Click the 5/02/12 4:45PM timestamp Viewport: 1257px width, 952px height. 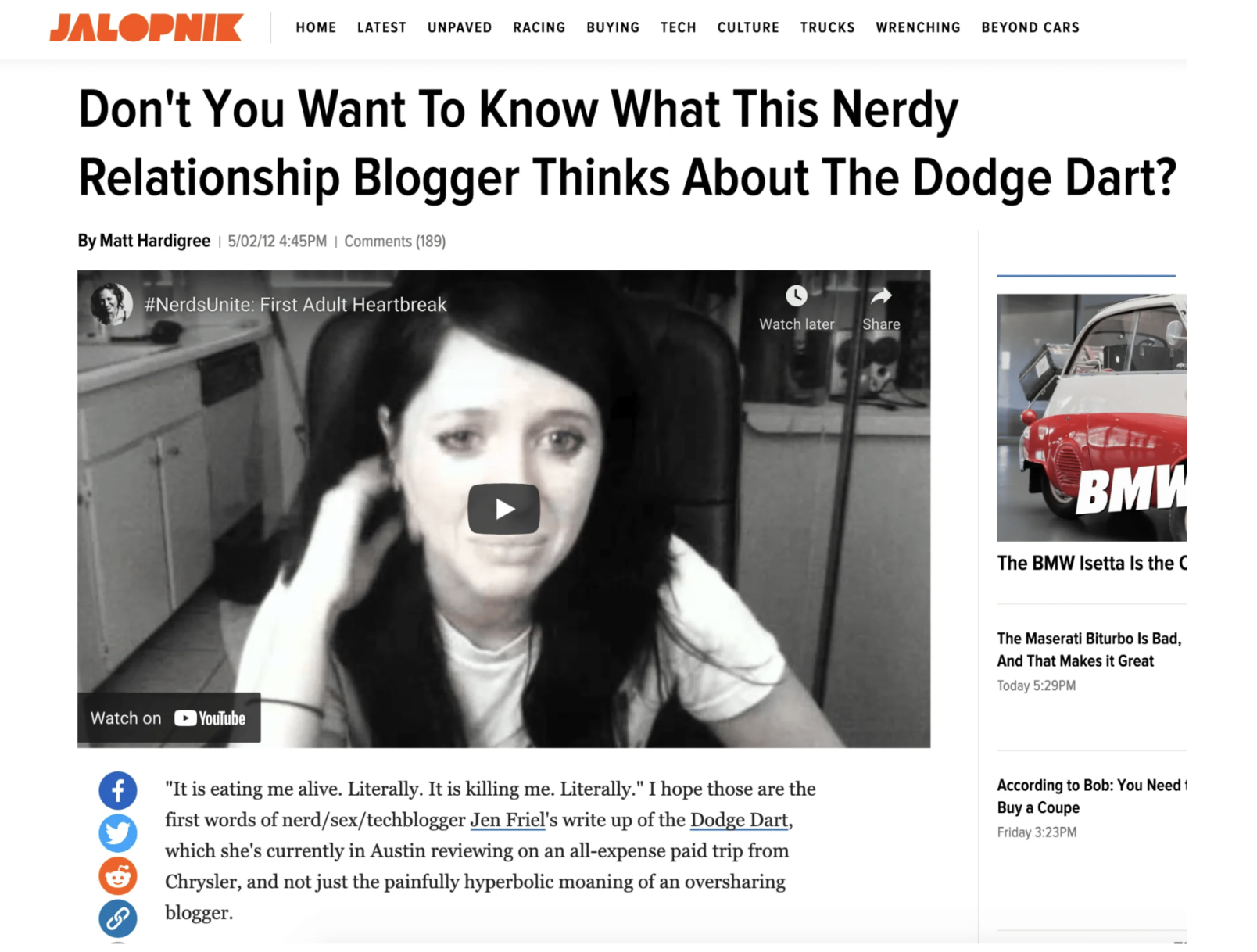[x=278, y=242]
